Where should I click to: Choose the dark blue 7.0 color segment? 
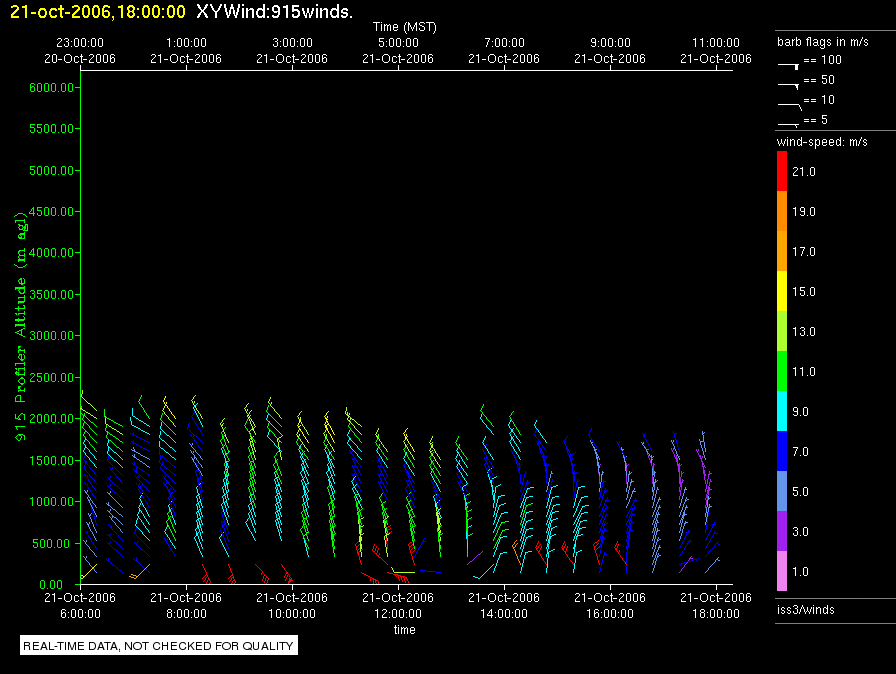782,451
